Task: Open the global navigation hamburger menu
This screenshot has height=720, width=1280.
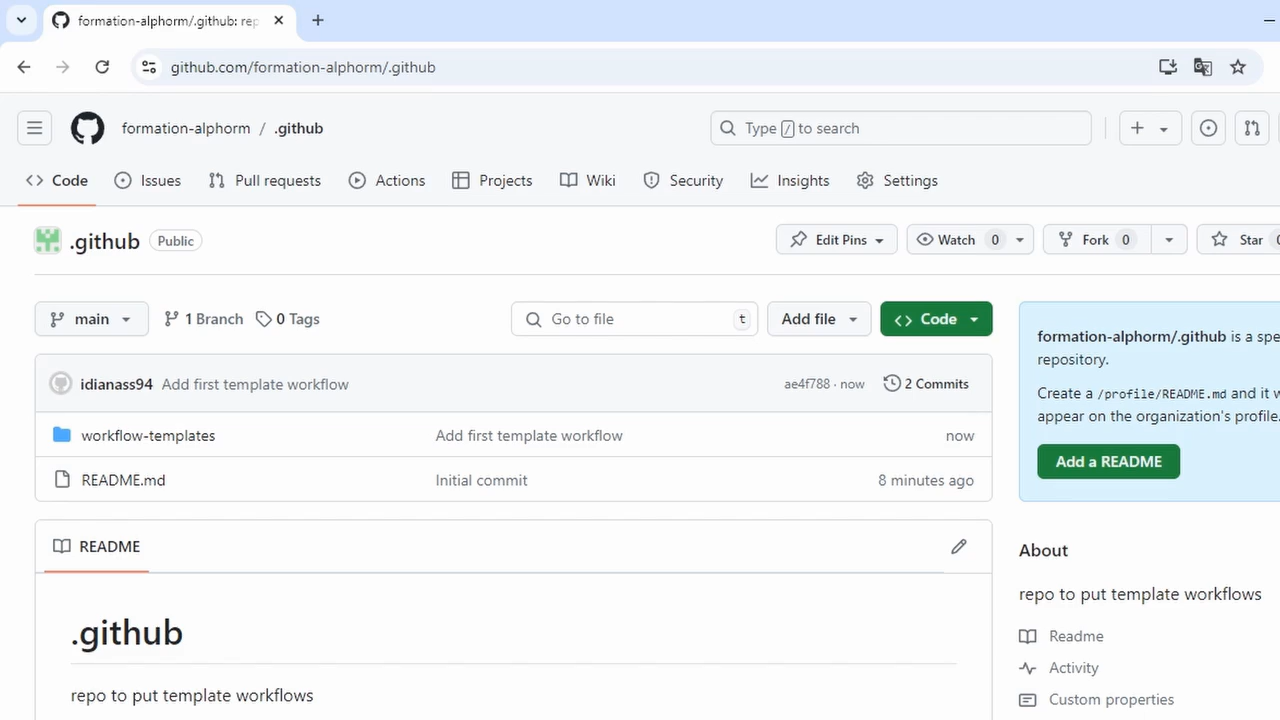Action: [x=34, y=128]
